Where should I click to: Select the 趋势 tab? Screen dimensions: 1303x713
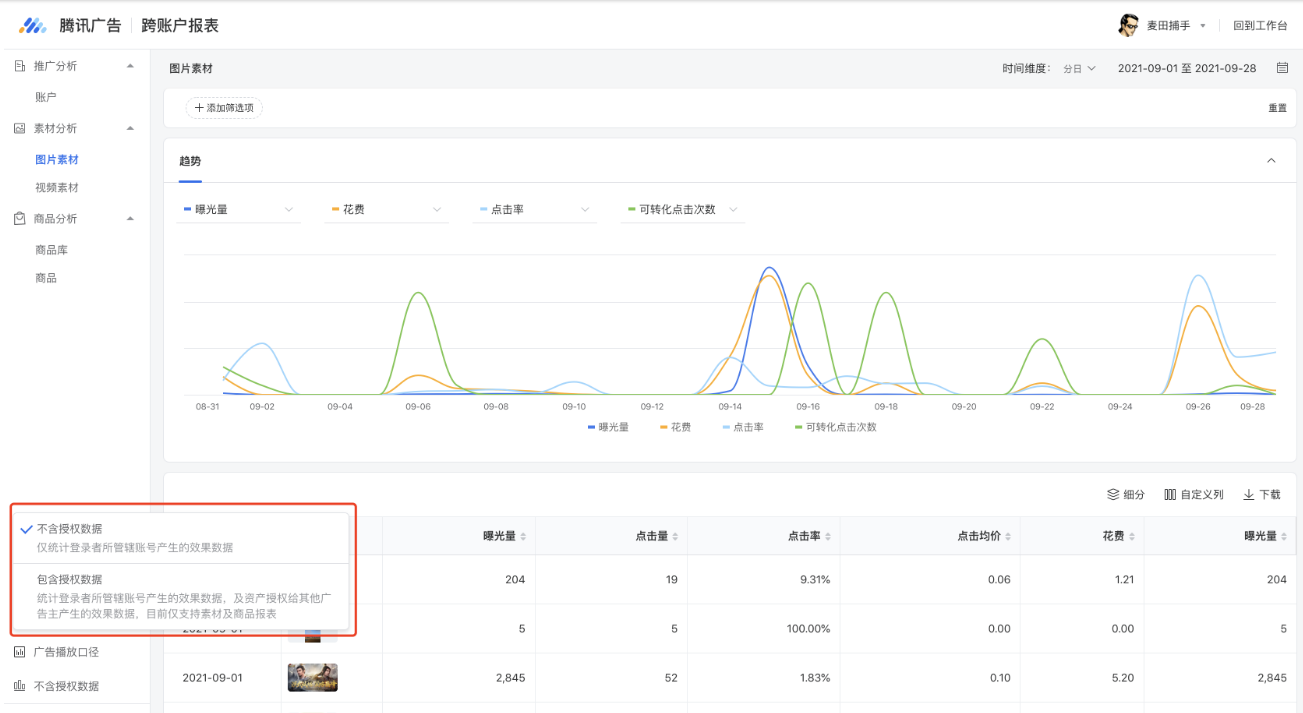click(x=190, y=161)
